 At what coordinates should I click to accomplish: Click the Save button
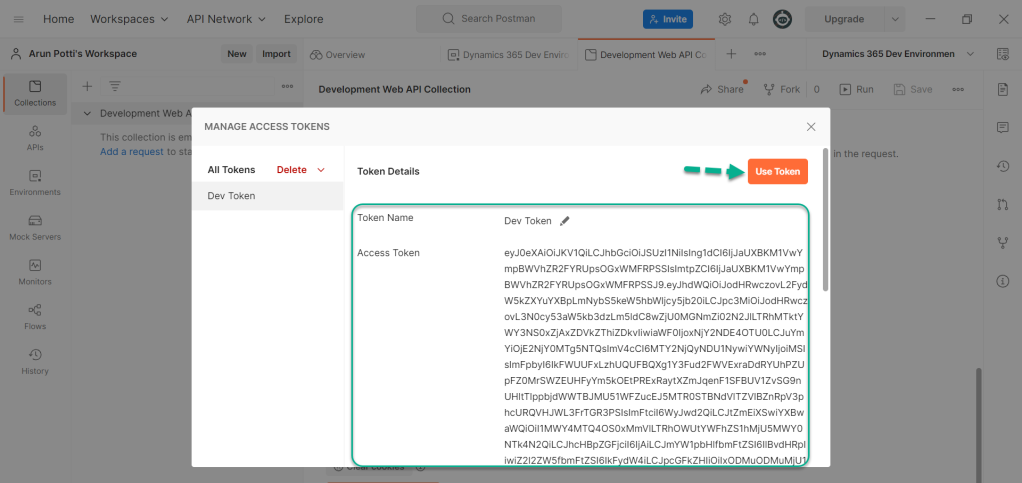[x=913, y=89]
